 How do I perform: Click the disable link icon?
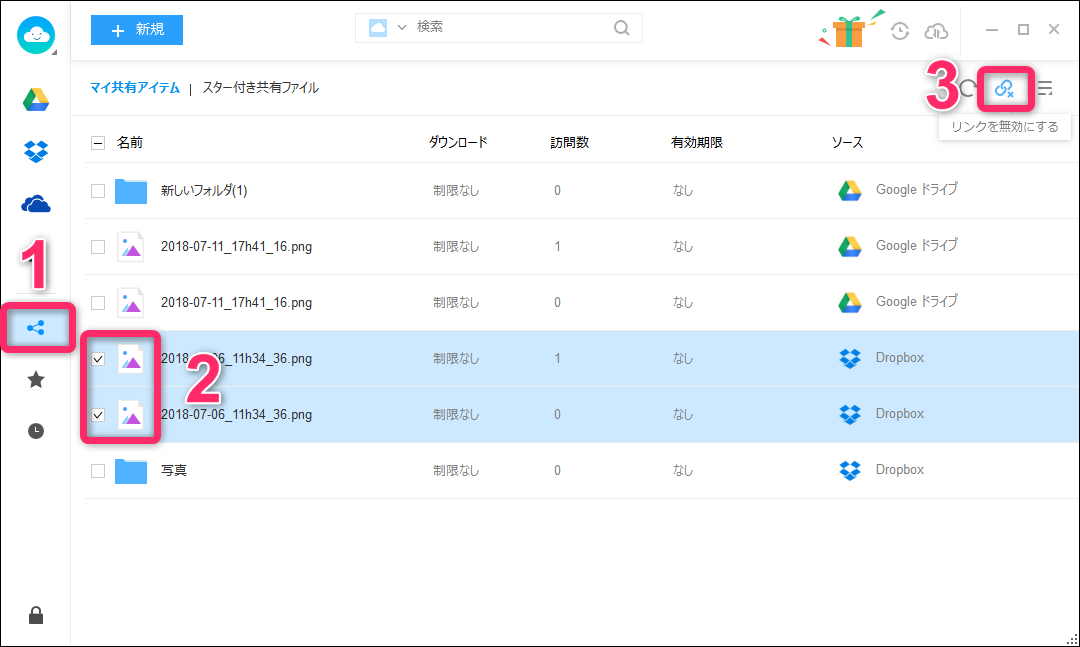point(1005,88)
